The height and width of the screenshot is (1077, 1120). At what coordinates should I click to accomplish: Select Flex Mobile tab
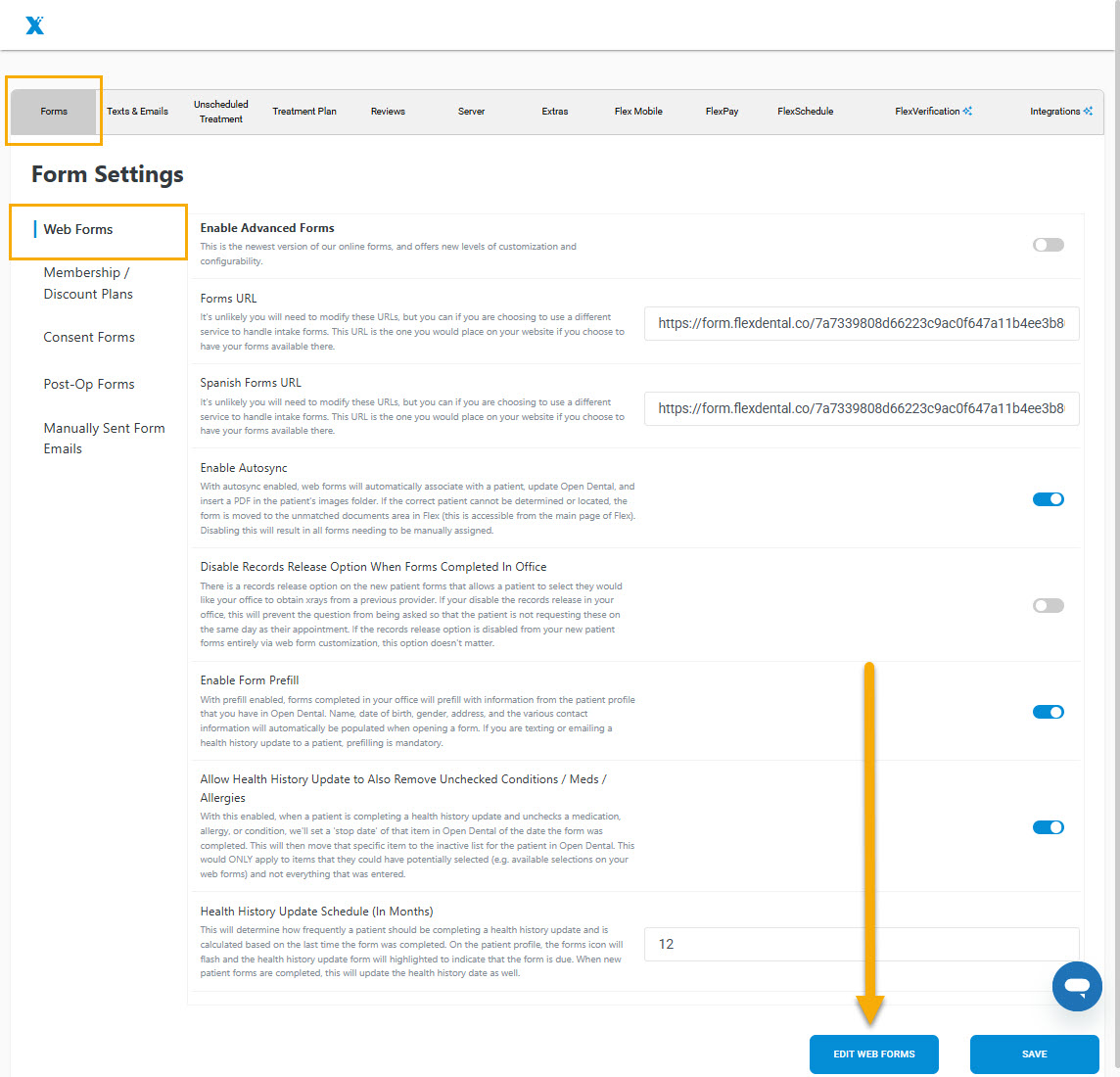point(638,112)
